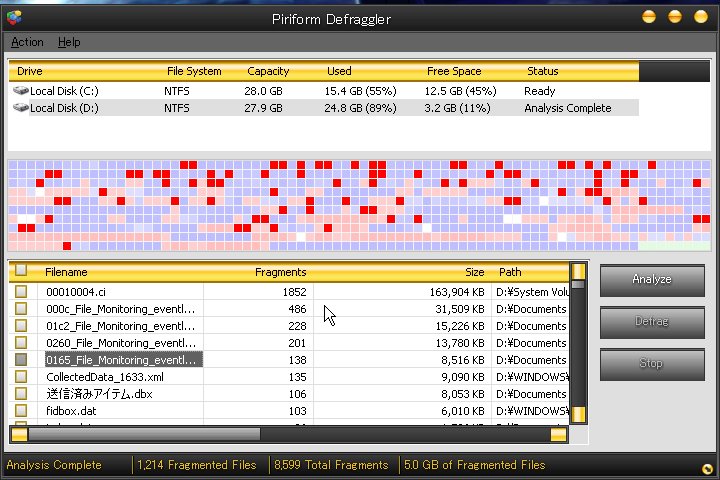The image size is (720, 480).
Task: Open the Action menu
Action: (x=27, y=42)
